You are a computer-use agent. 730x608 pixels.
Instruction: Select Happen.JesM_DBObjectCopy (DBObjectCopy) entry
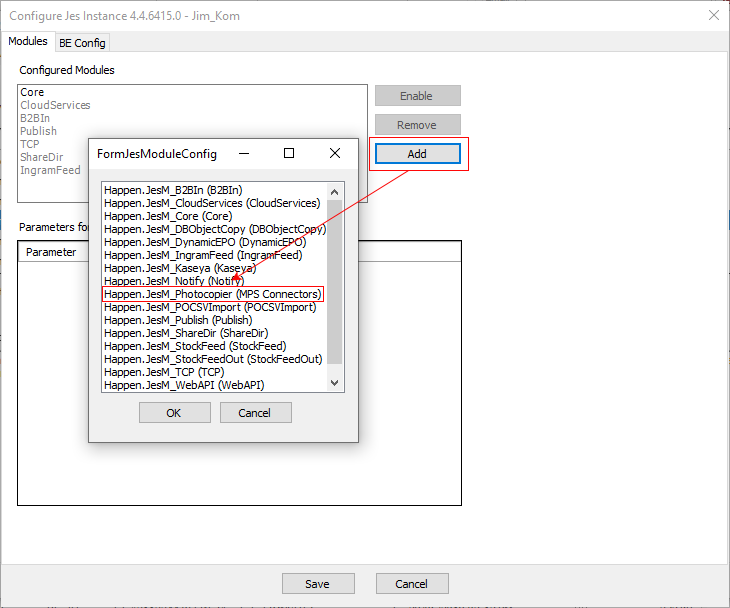pos(214,230)
